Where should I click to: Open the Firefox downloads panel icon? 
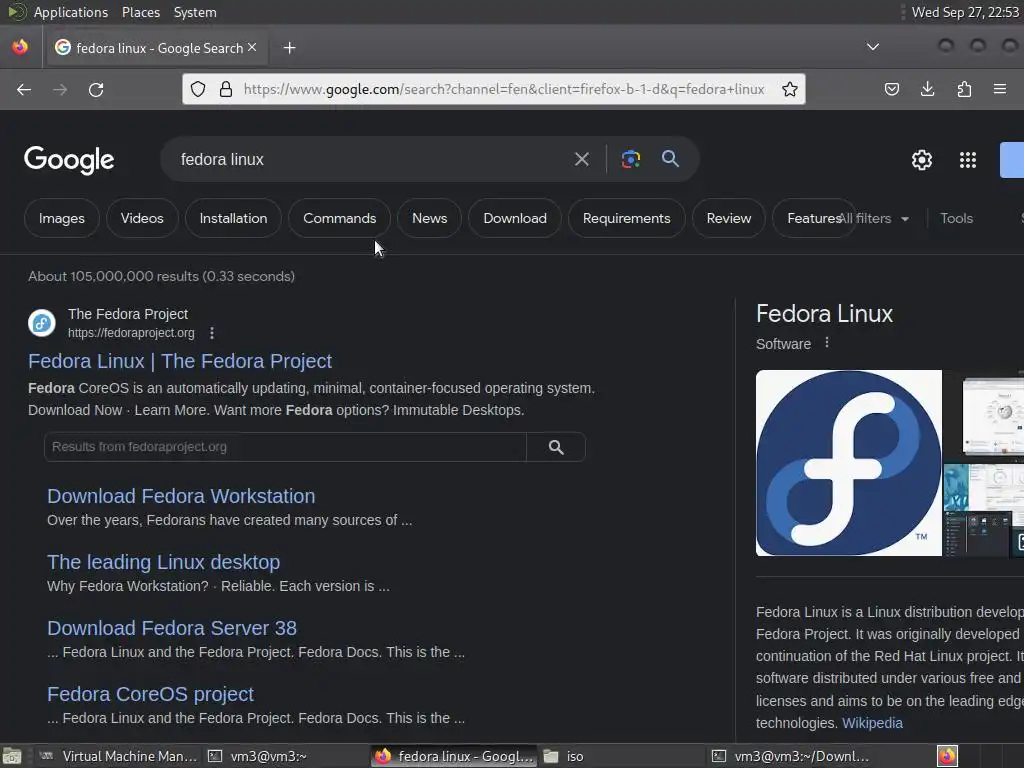point(927,89)
